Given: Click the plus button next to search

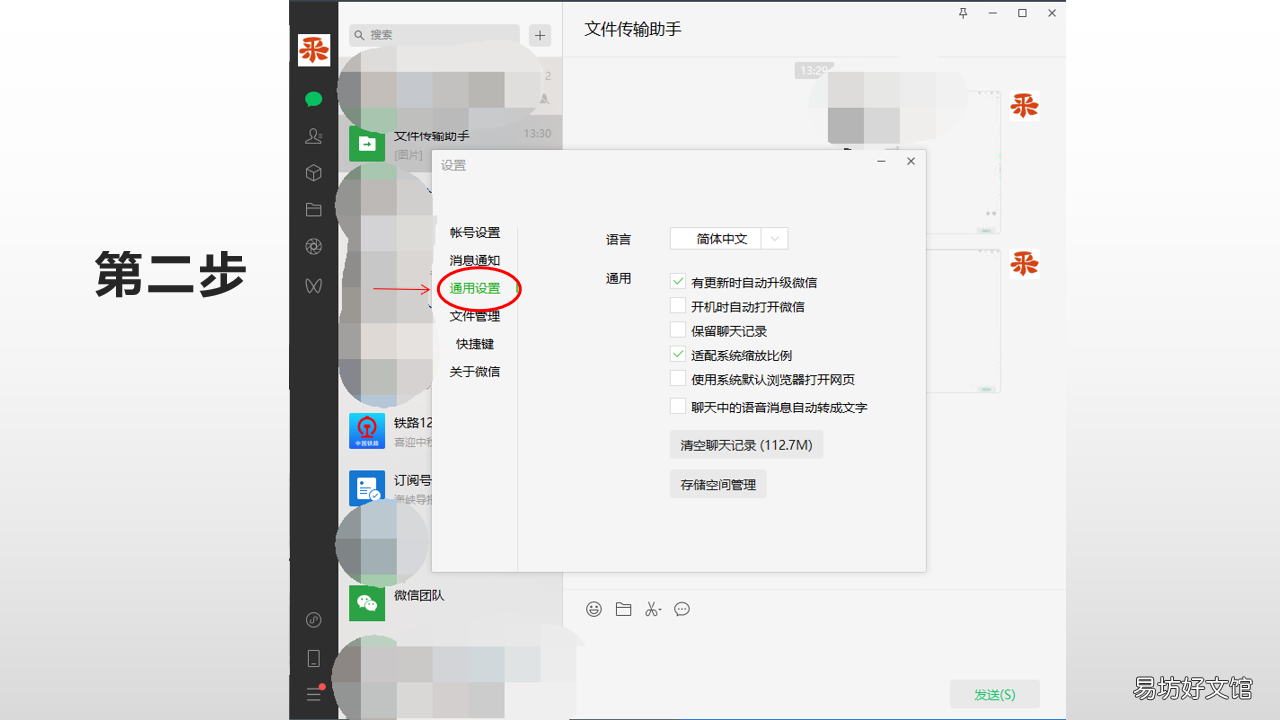Looking at the screenshot, I should [x=540, y=35].
